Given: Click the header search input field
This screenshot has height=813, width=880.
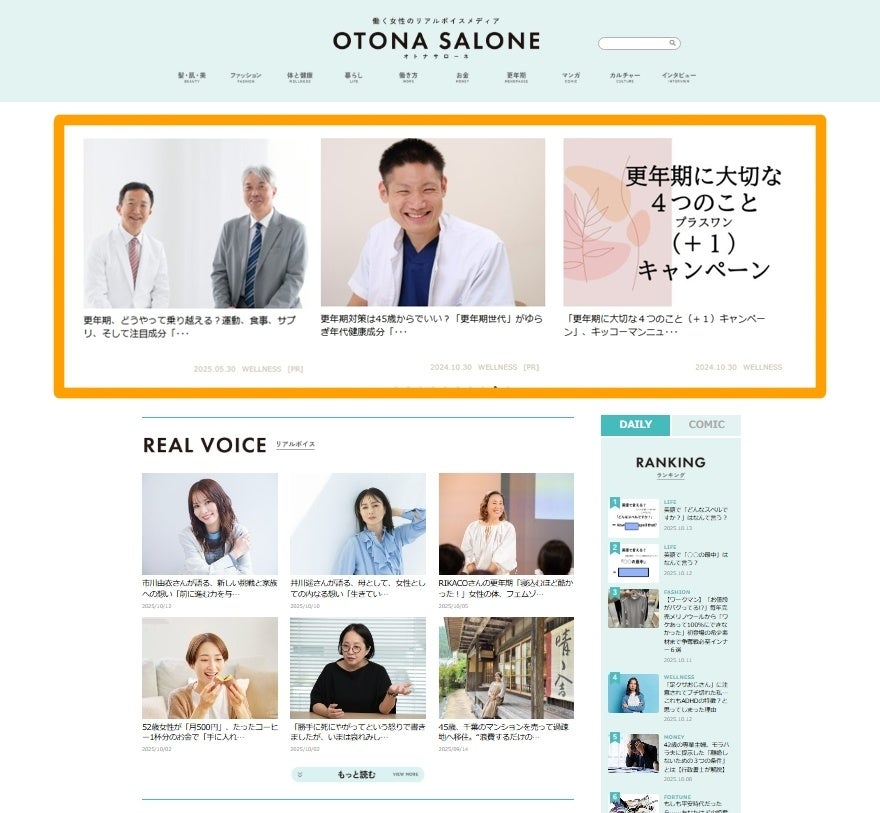Looking at the screenshot, I should (x=634, y=43).
